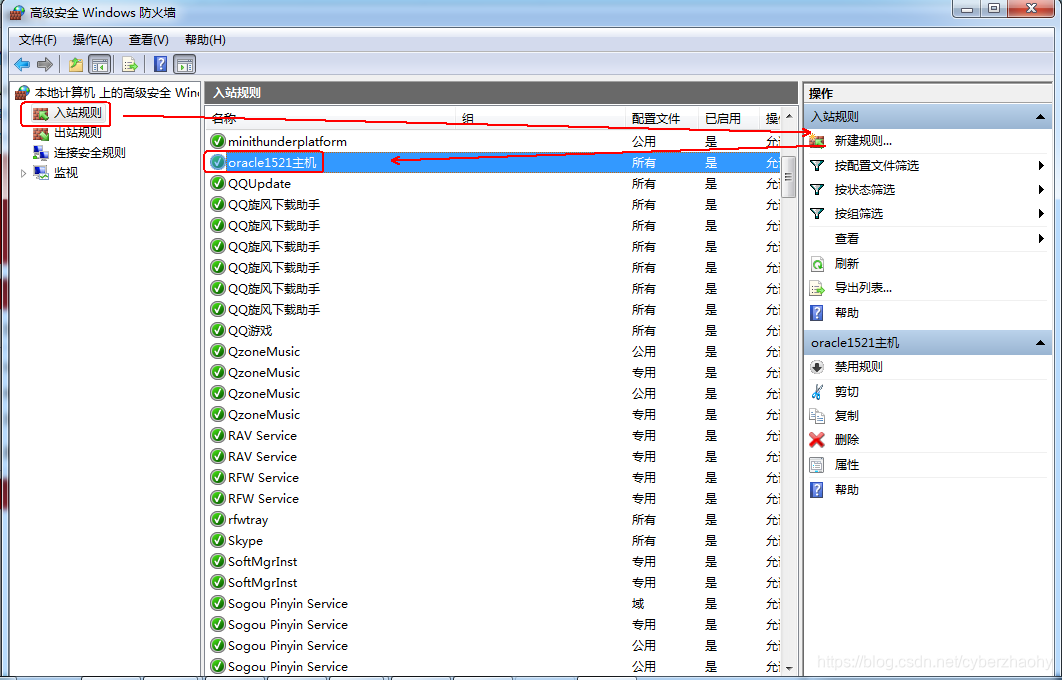Click the 按配置文件筛选 funnel icon

coord(817,166)
